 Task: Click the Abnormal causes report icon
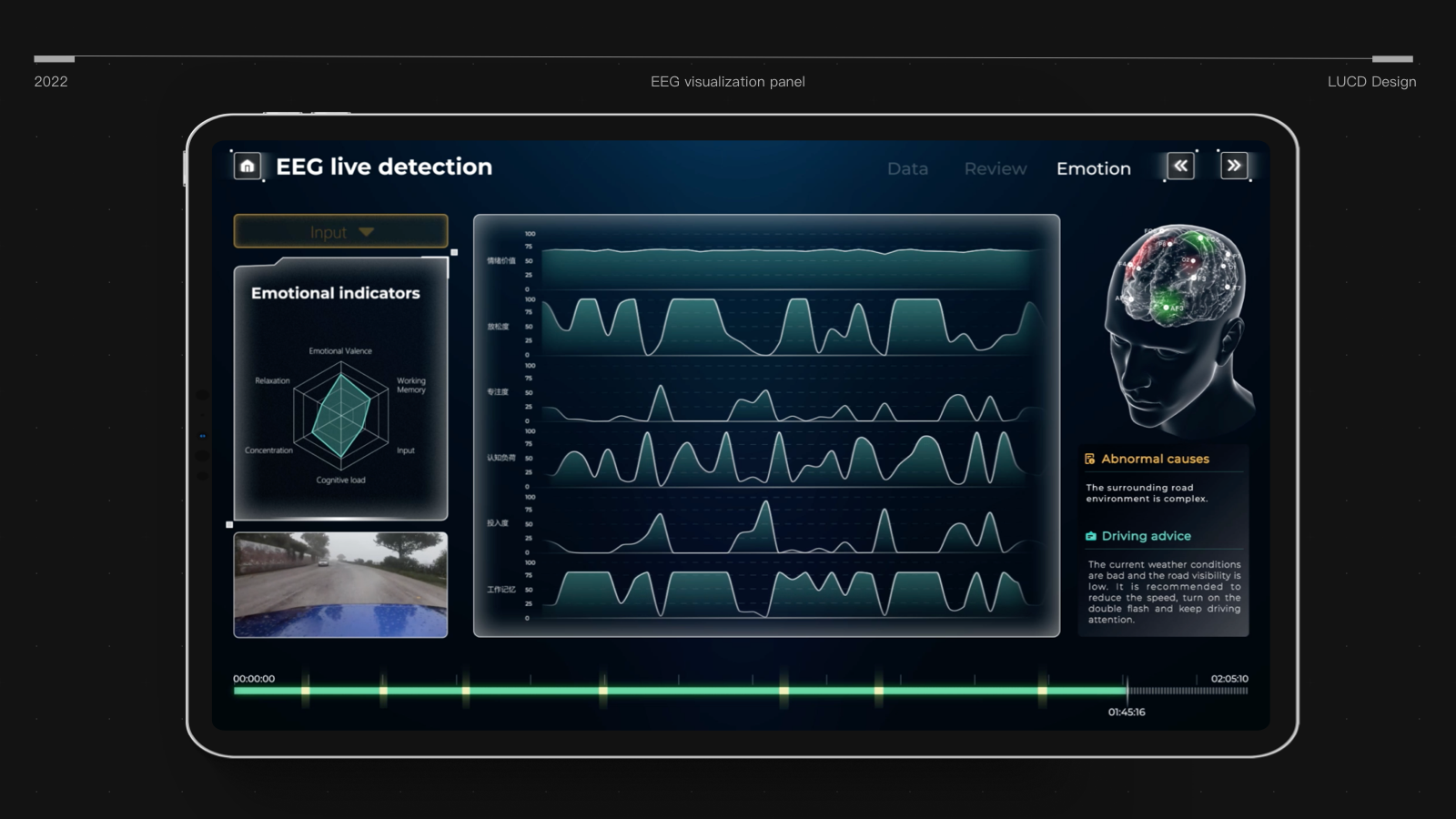click(1089, 459)
